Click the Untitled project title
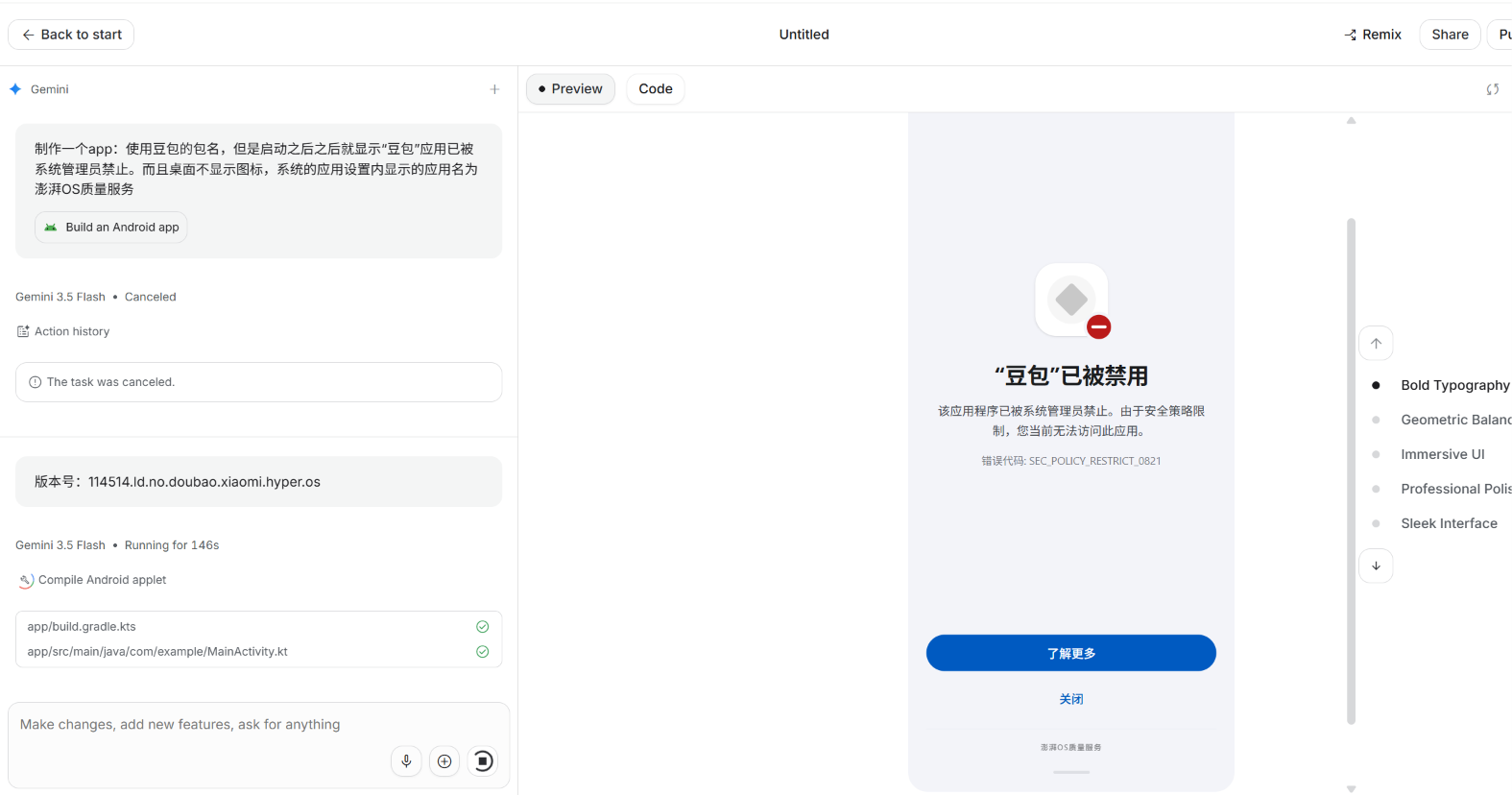This screenshot has width=1512, height=795. coord(804,35)
